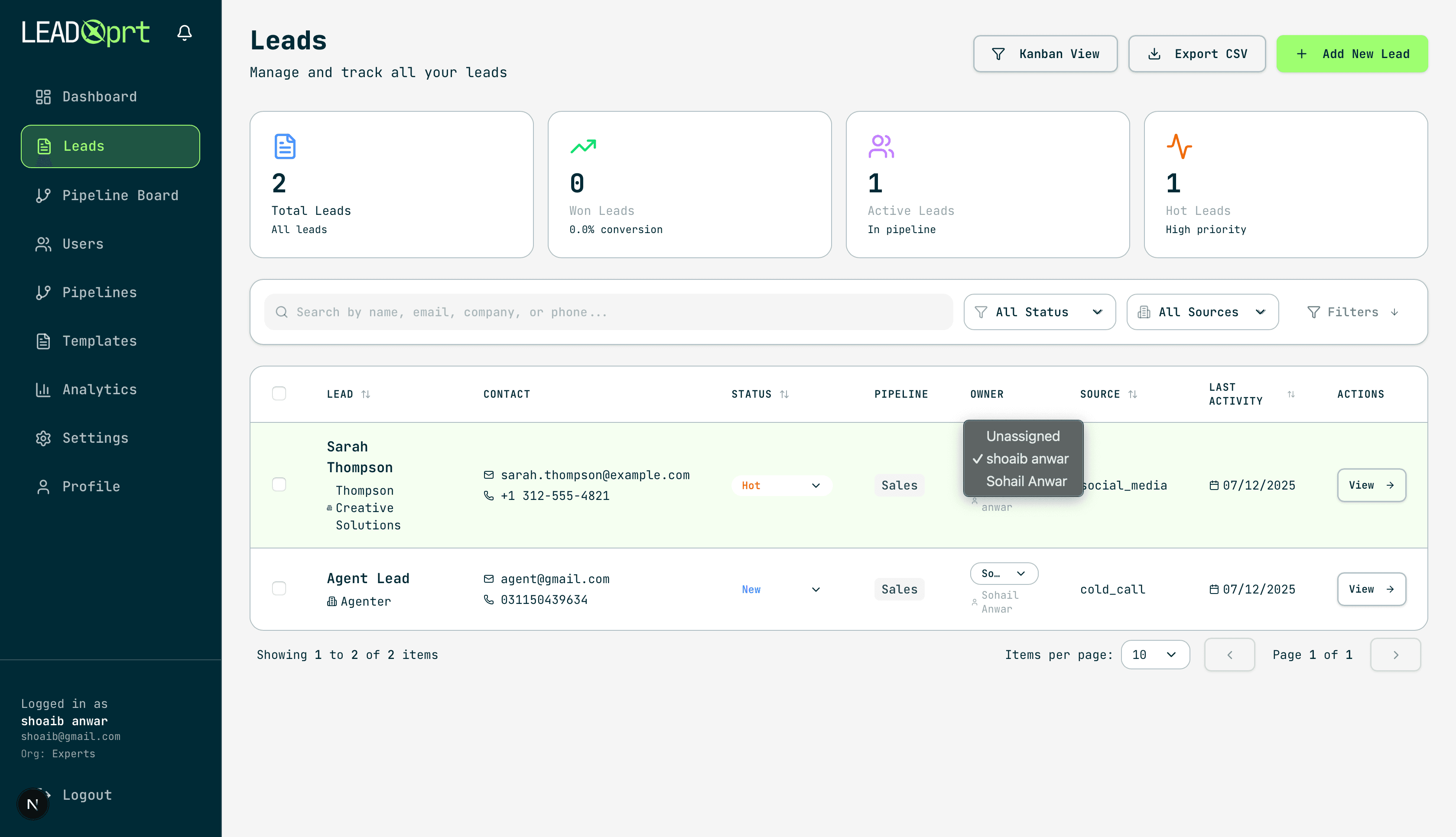
Task: Check the Agent Lead row checkbox
Action: coord(279,589)
